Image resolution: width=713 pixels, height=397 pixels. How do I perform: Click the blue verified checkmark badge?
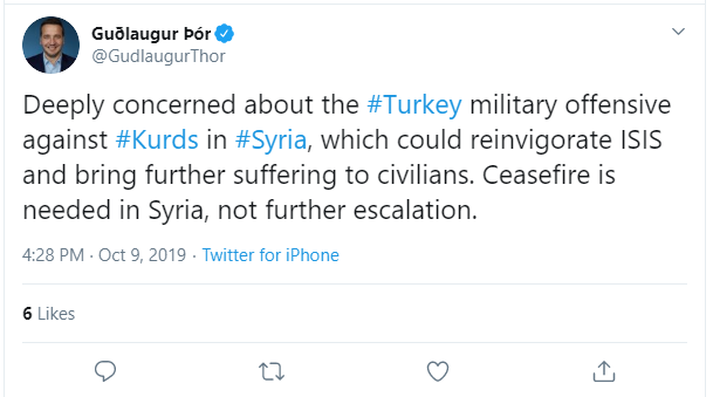(224, 34)
